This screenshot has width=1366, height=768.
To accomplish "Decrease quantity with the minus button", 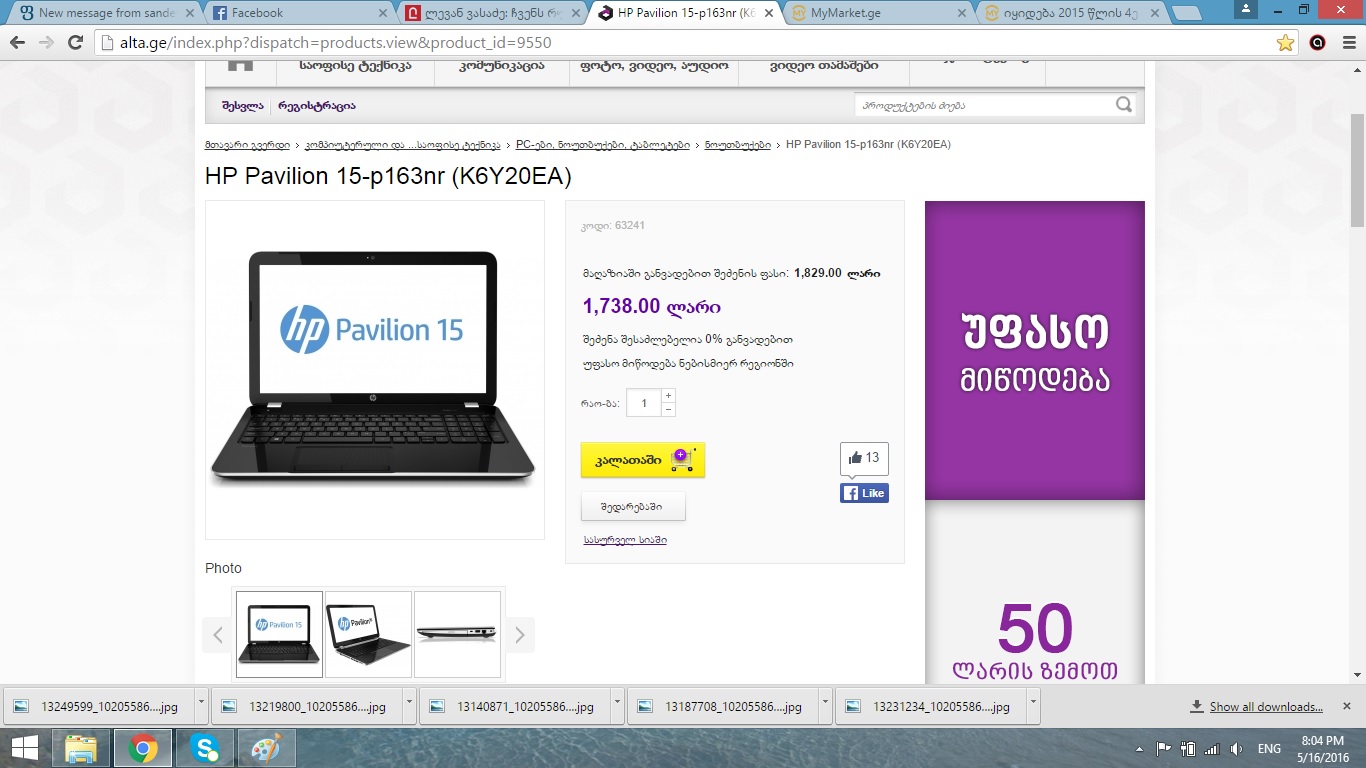I will [669, 410].
